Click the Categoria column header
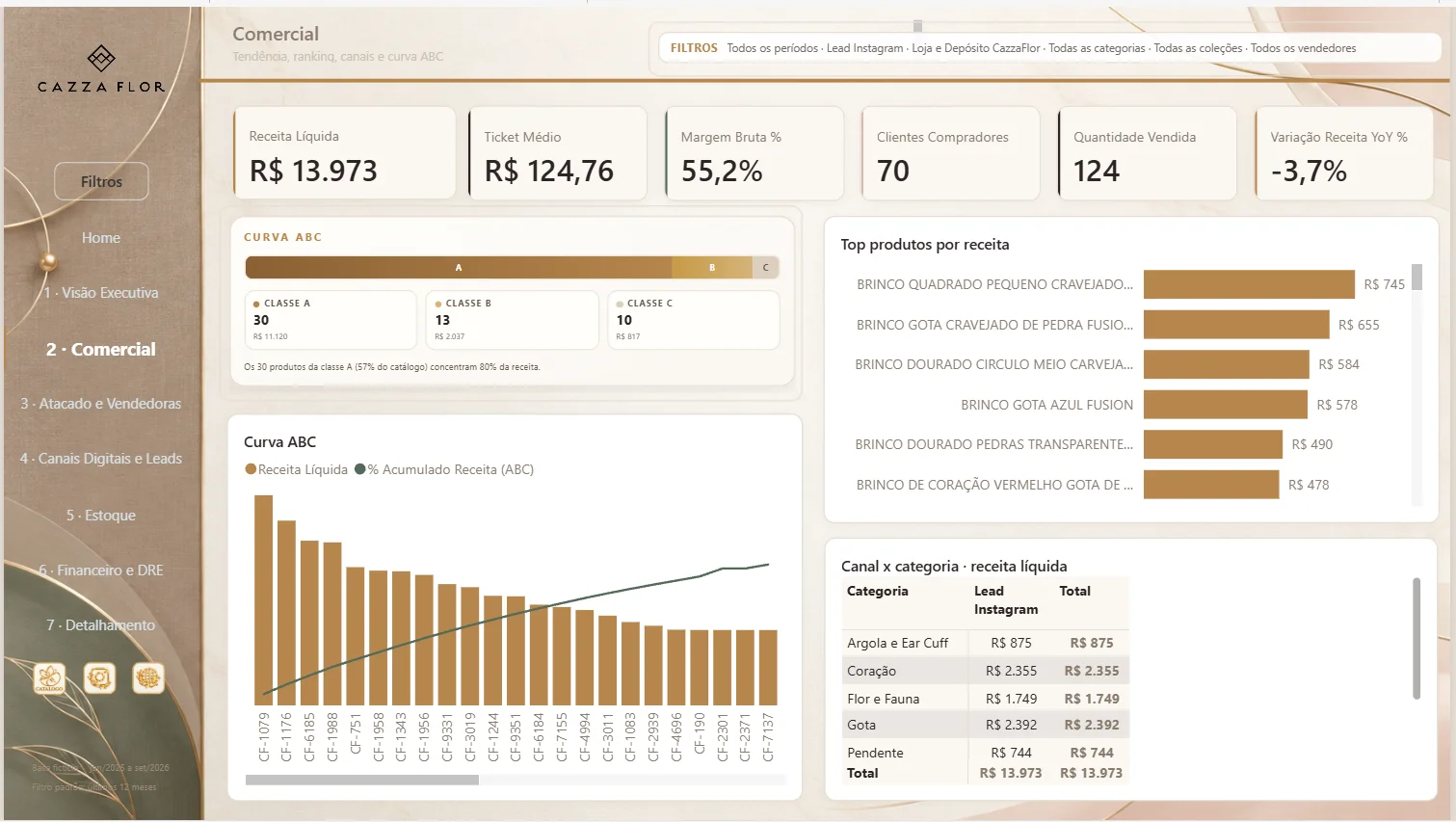 coord(877,592)
